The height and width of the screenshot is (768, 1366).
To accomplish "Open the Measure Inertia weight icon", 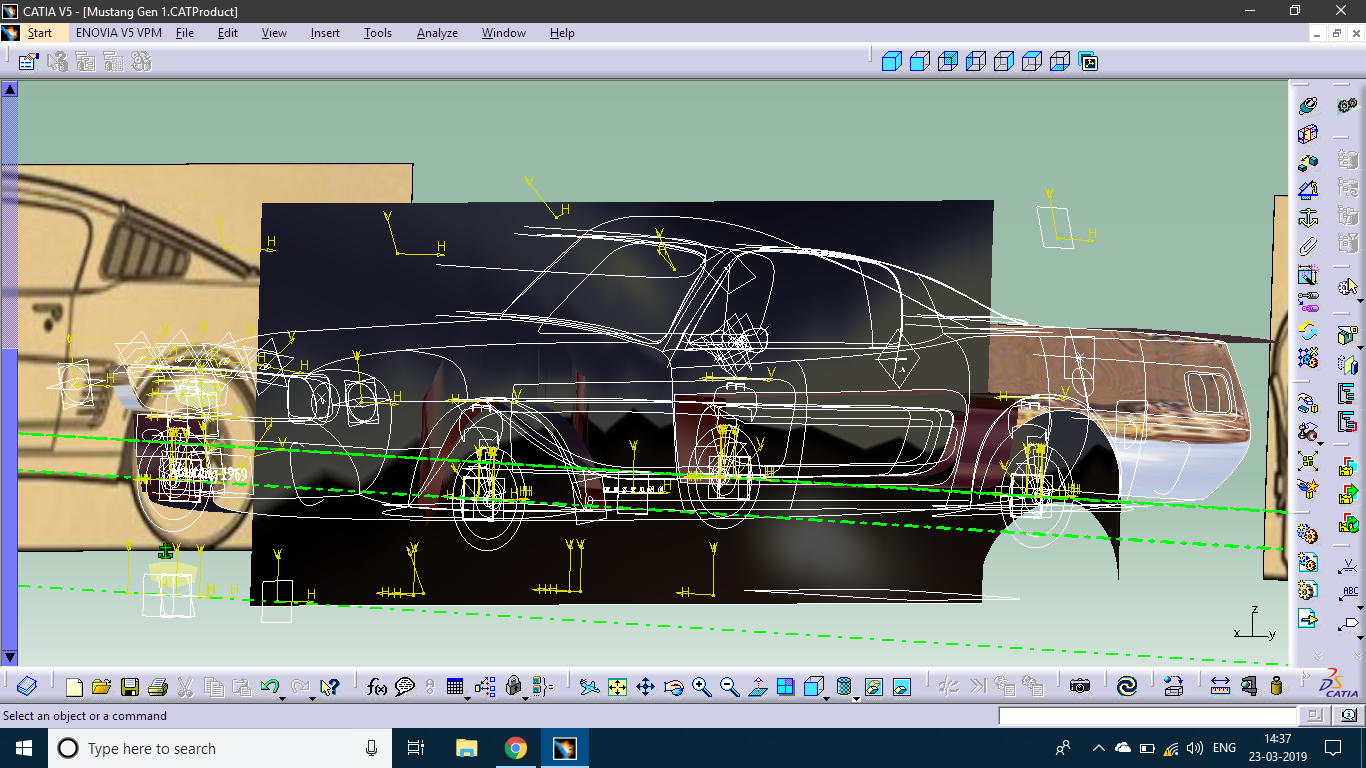I will click(x=1276, y=687).
